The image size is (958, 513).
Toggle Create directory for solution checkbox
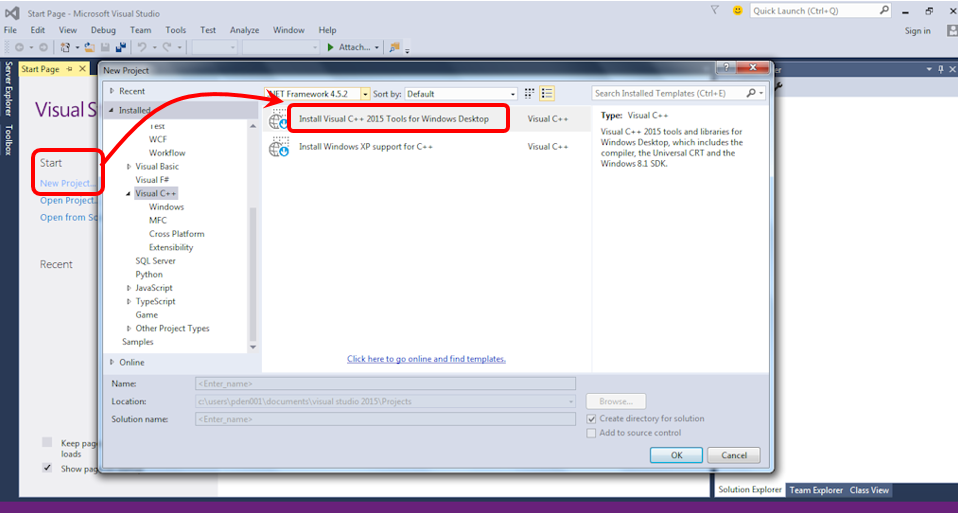click(x=591, y=419)
